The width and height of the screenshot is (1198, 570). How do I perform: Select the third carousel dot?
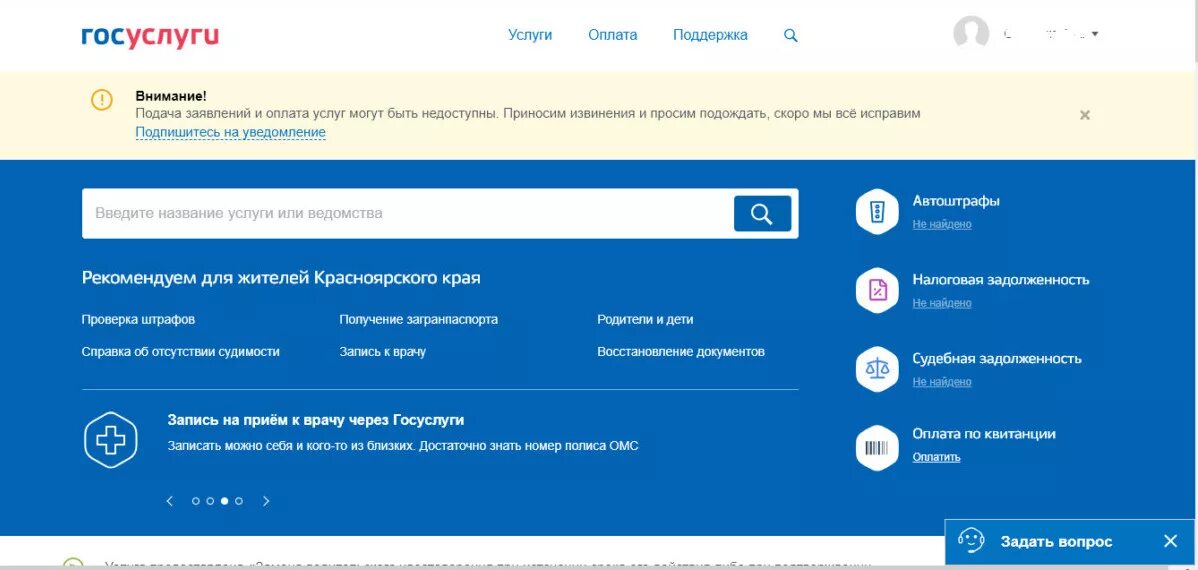pos(225,501)
